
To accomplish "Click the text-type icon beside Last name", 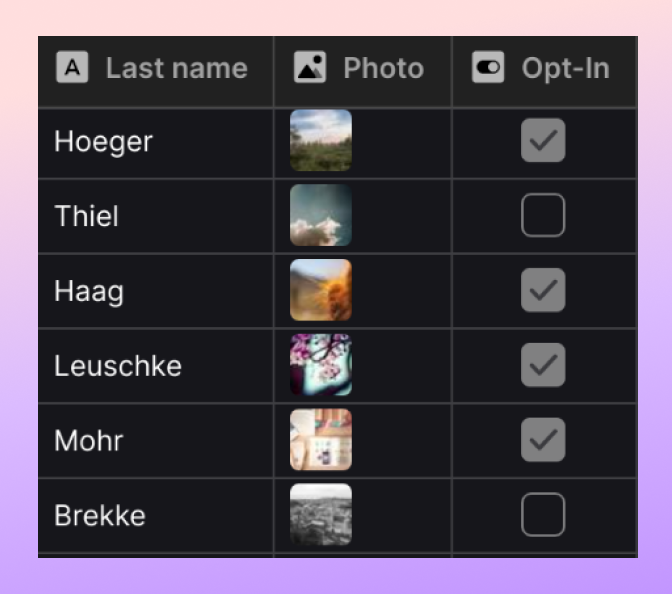I will pyautogui.click(x=72, y=68).
